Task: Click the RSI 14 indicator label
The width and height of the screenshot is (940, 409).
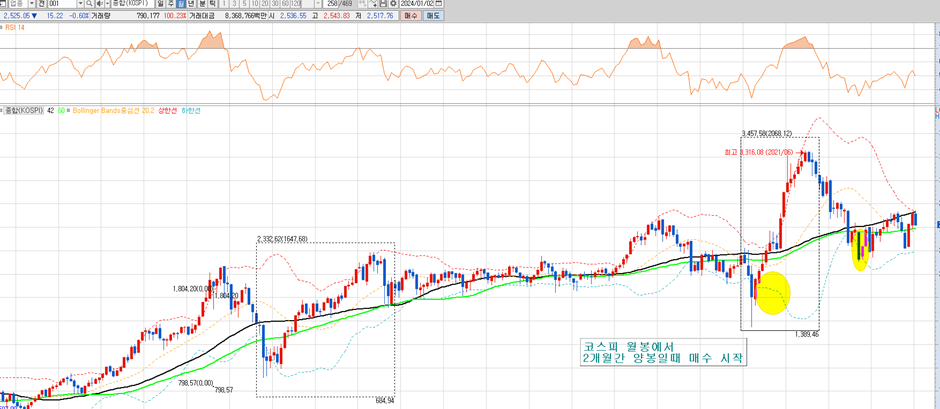Action: (x=14, y=27)
